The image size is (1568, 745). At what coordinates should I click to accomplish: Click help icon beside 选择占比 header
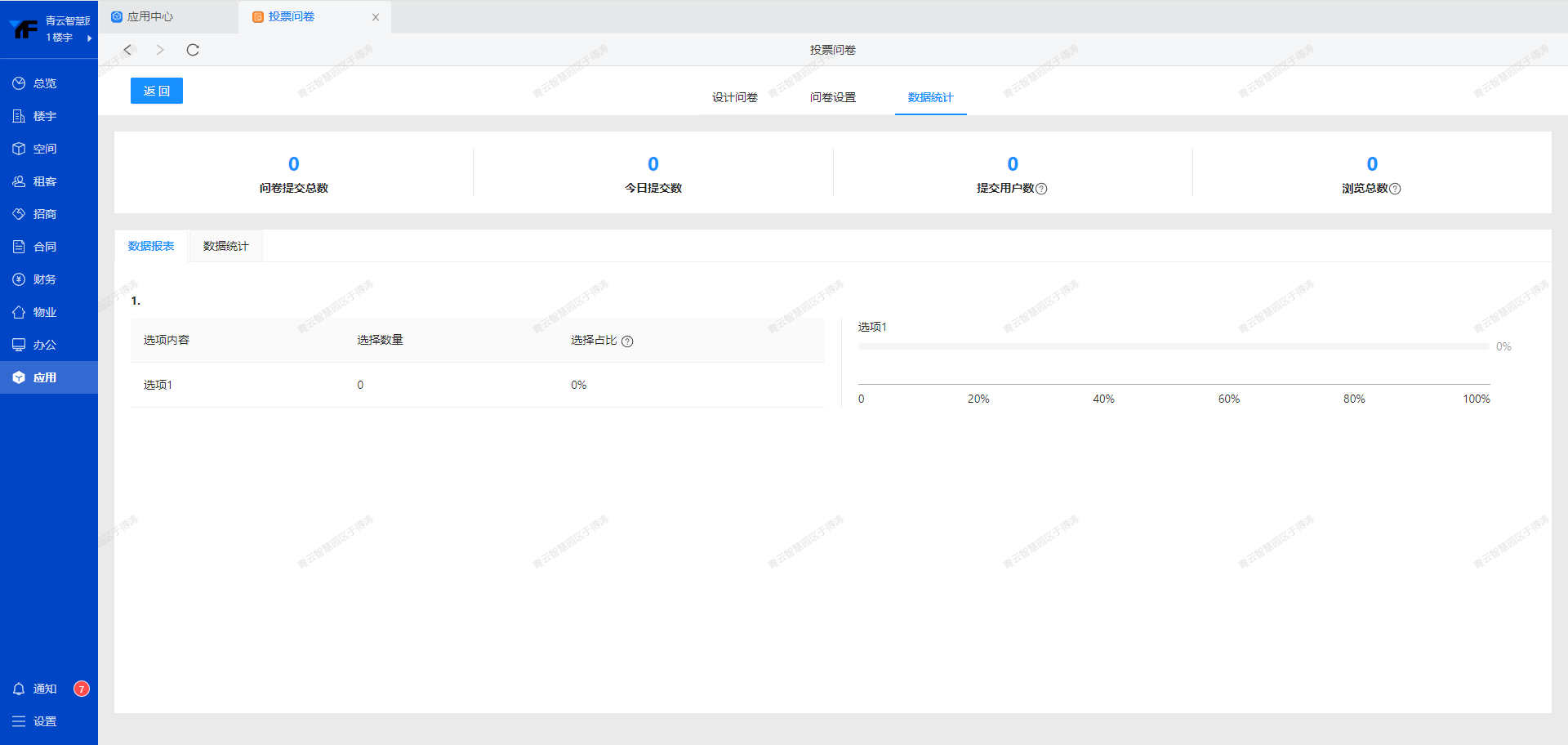tap(627, 341)
